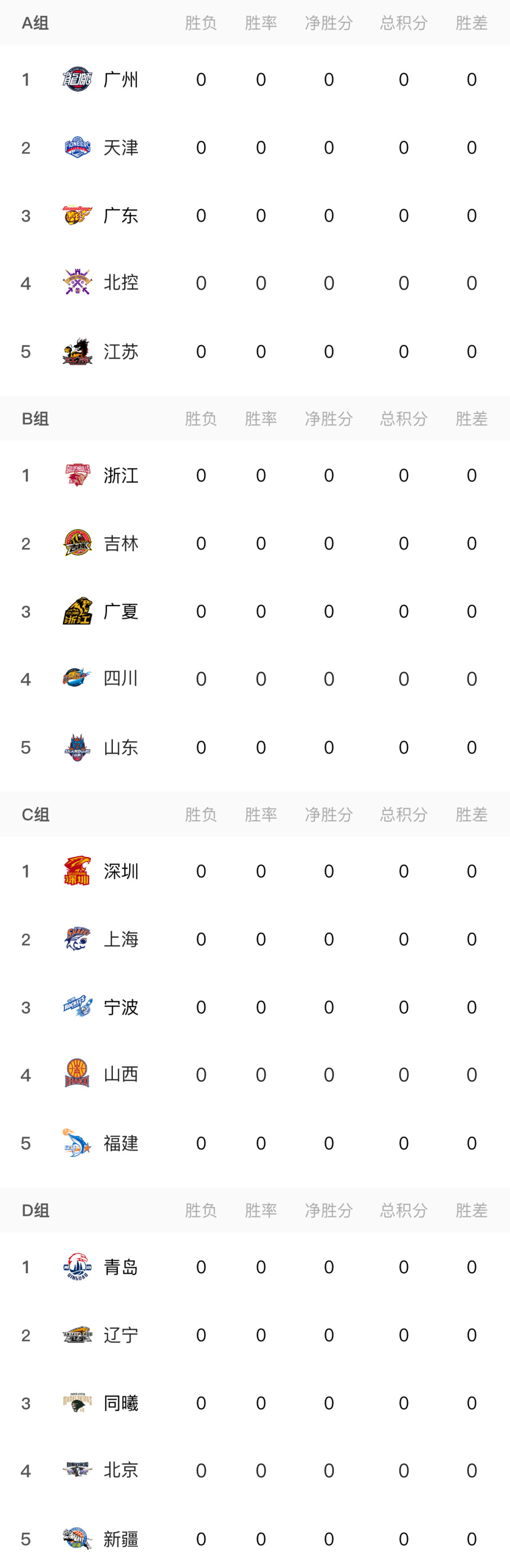
Task: Open the 北控 team name
Action: pyautogui.click(x=120, y=283)
